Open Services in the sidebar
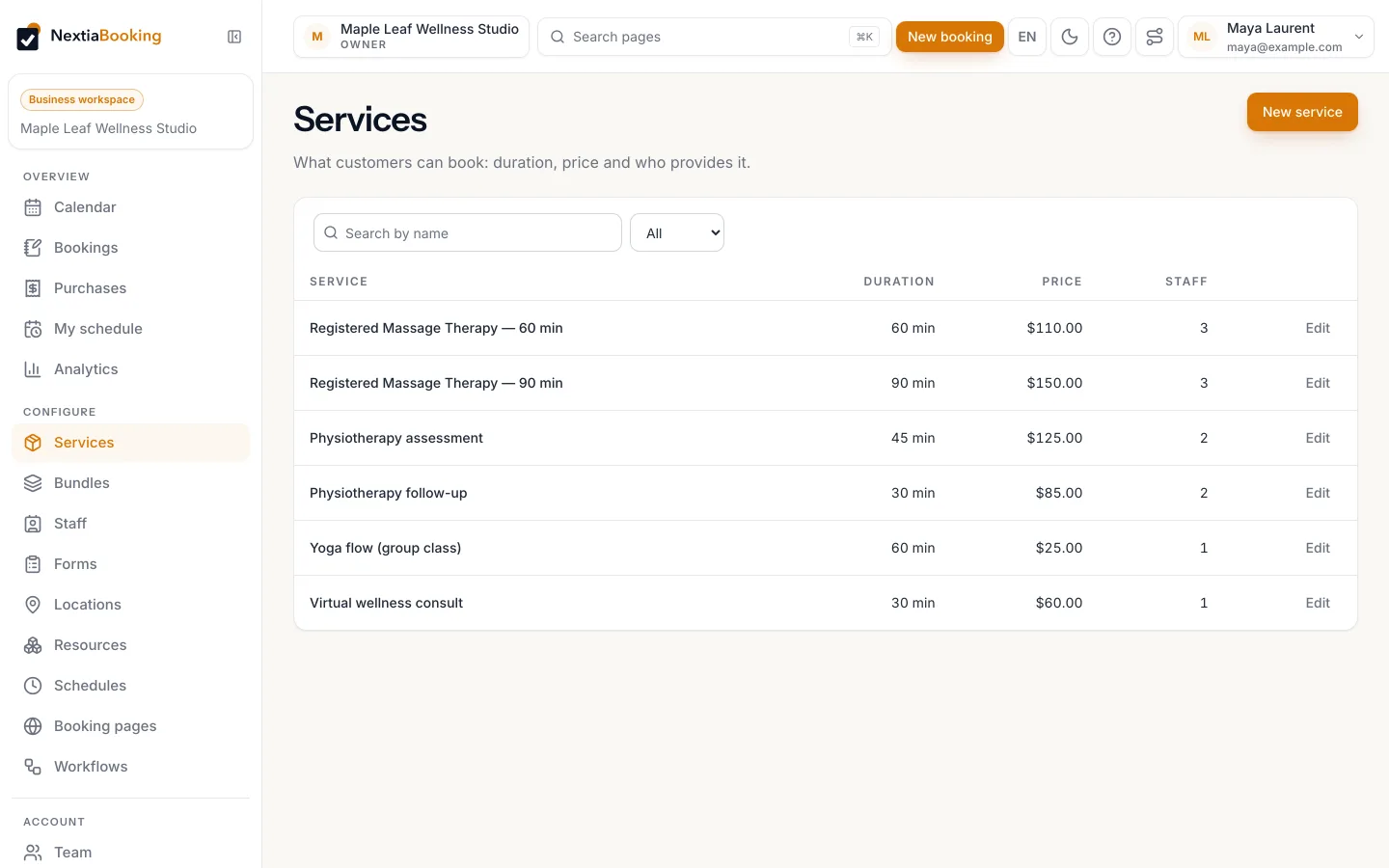 click(x=131, y=443)
